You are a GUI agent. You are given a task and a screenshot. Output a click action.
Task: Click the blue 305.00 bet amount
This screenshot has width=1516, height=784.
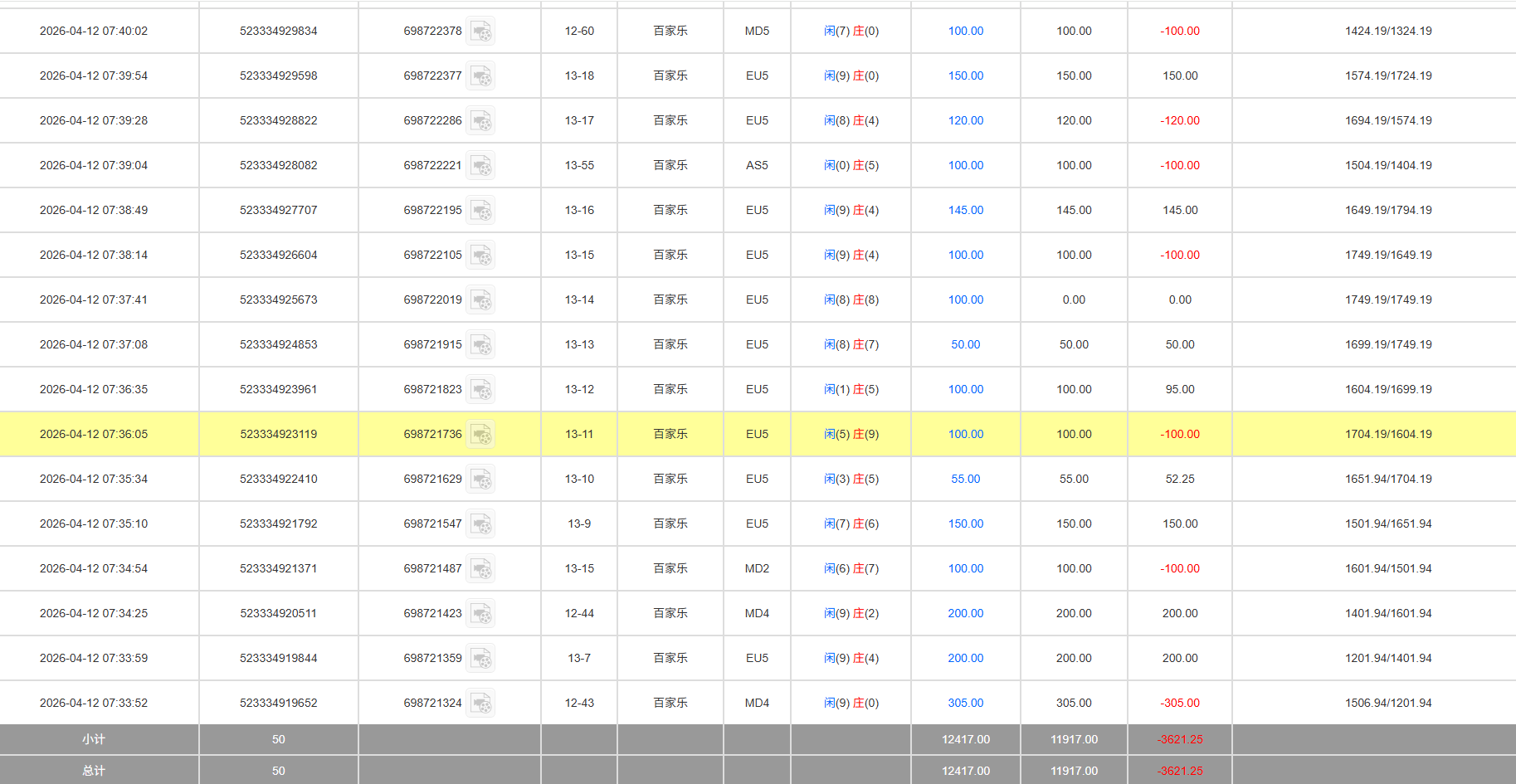click(x=965, y=703)
